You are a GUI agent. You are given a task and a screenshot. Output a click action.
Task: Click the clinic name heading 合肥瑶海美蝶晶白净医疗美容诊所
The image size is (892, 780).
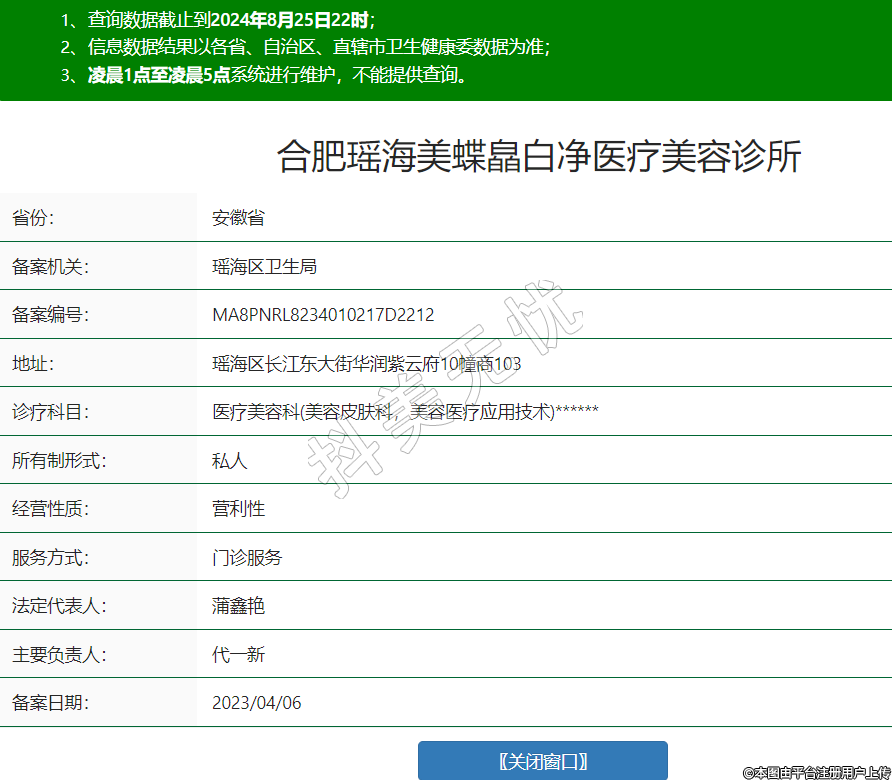[x=539, y=157]
